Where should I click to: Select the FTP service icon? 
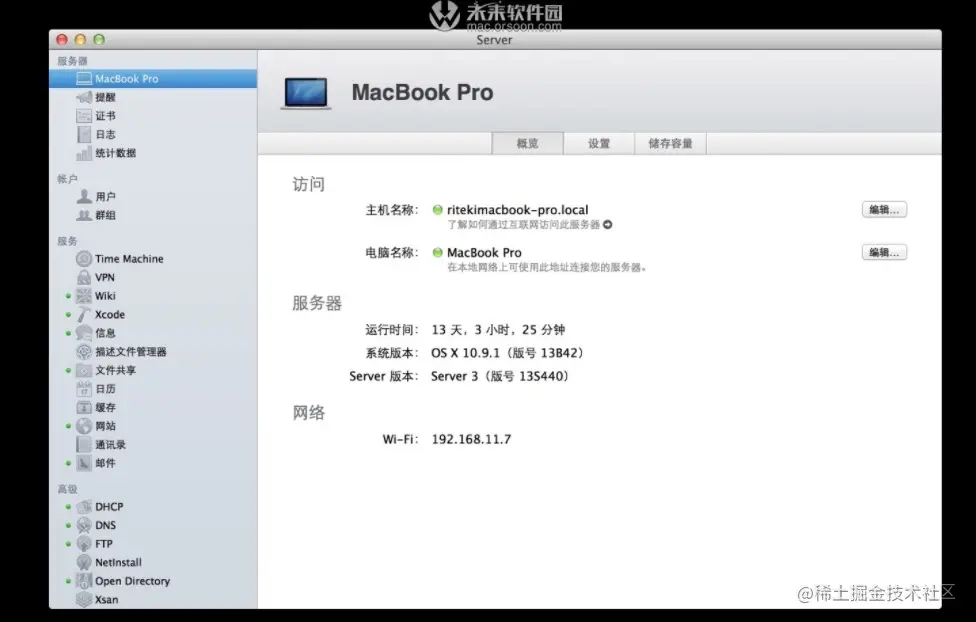coord(84,544)
